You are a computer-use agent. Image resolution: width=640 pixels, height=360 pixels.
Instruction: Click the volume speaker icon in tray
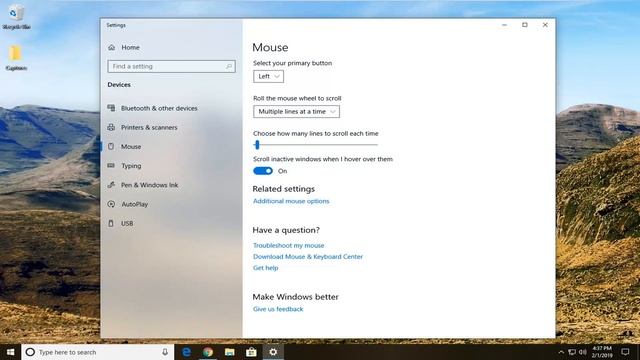(x=582, y=352)
